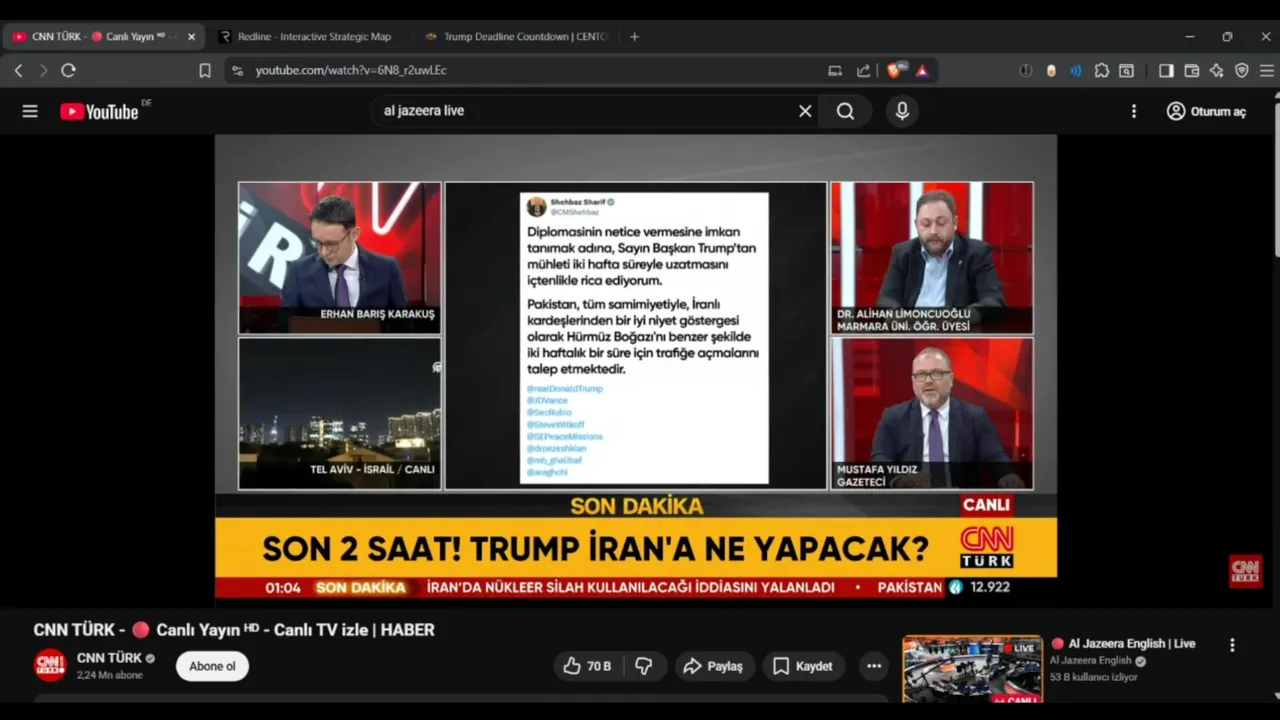Open a new browser tab
1280x720 pixels.
(634, 37)
